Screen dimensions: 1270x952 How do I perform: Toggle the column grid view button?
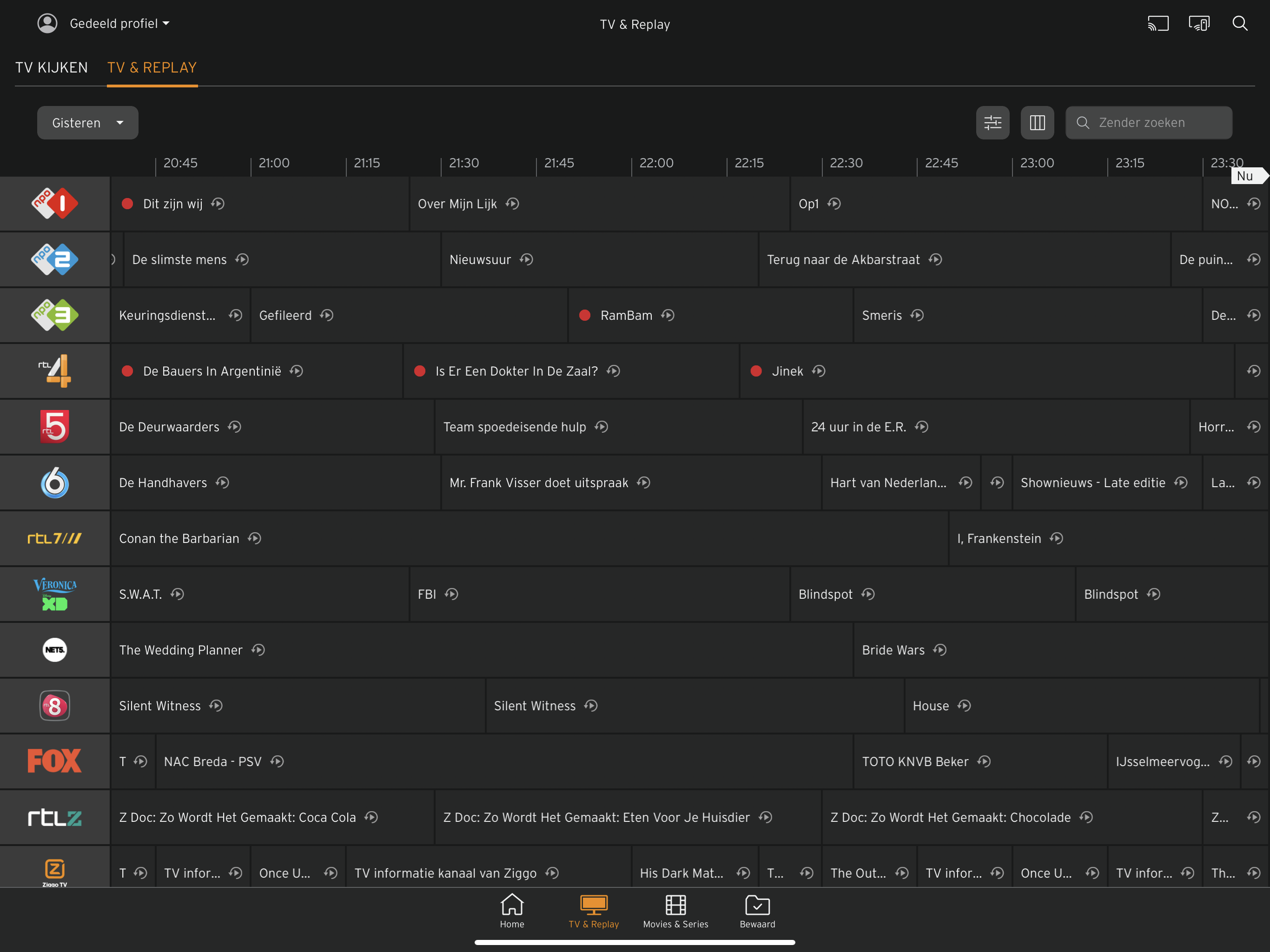pos(1037,122)
